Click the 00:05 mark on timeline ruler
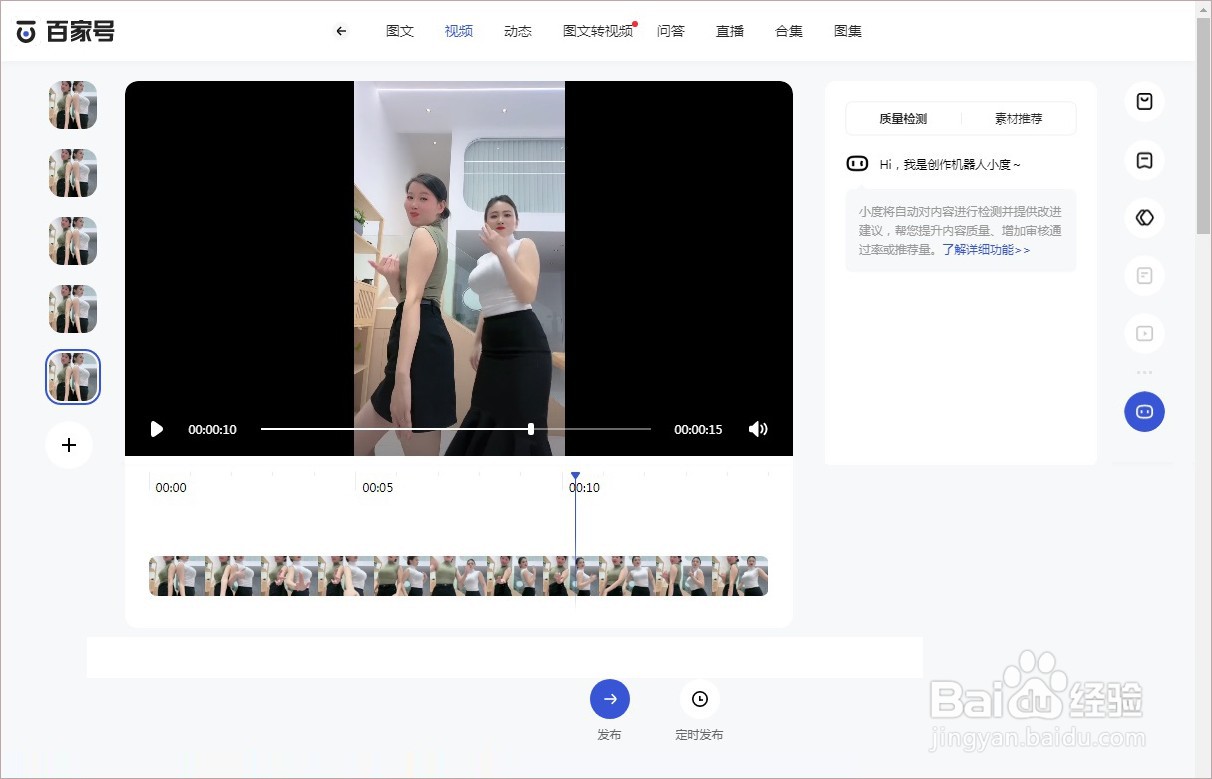The width and height of the screenshot is (1212, 779). point(377,488)
